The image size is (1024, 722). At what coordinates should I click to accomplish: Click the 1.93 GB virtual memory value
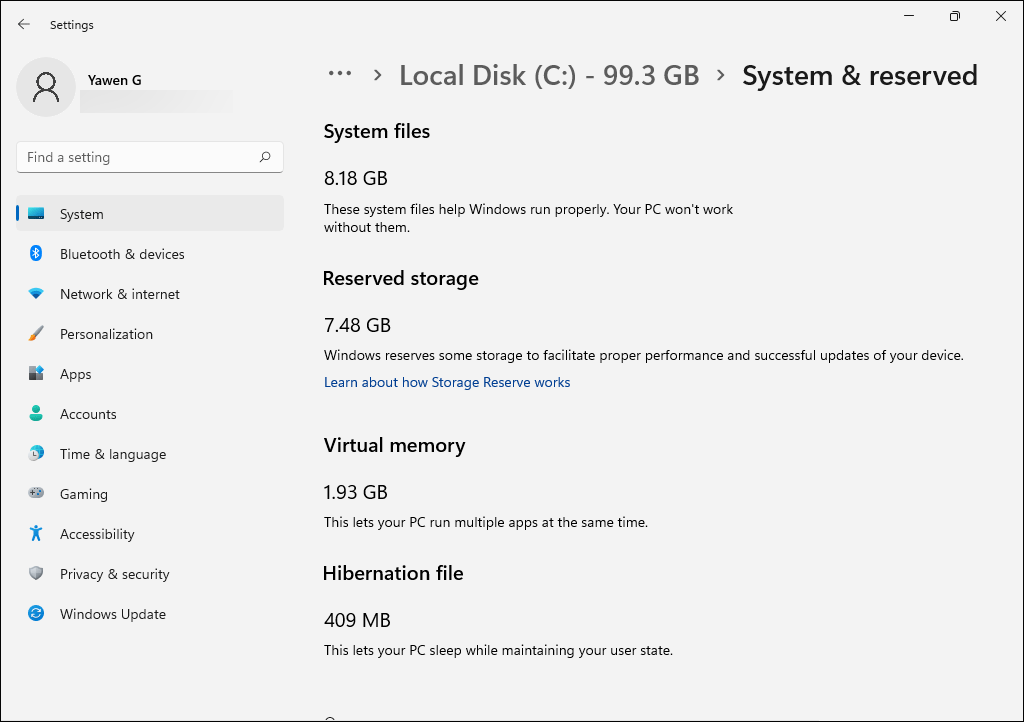[356, 492]
